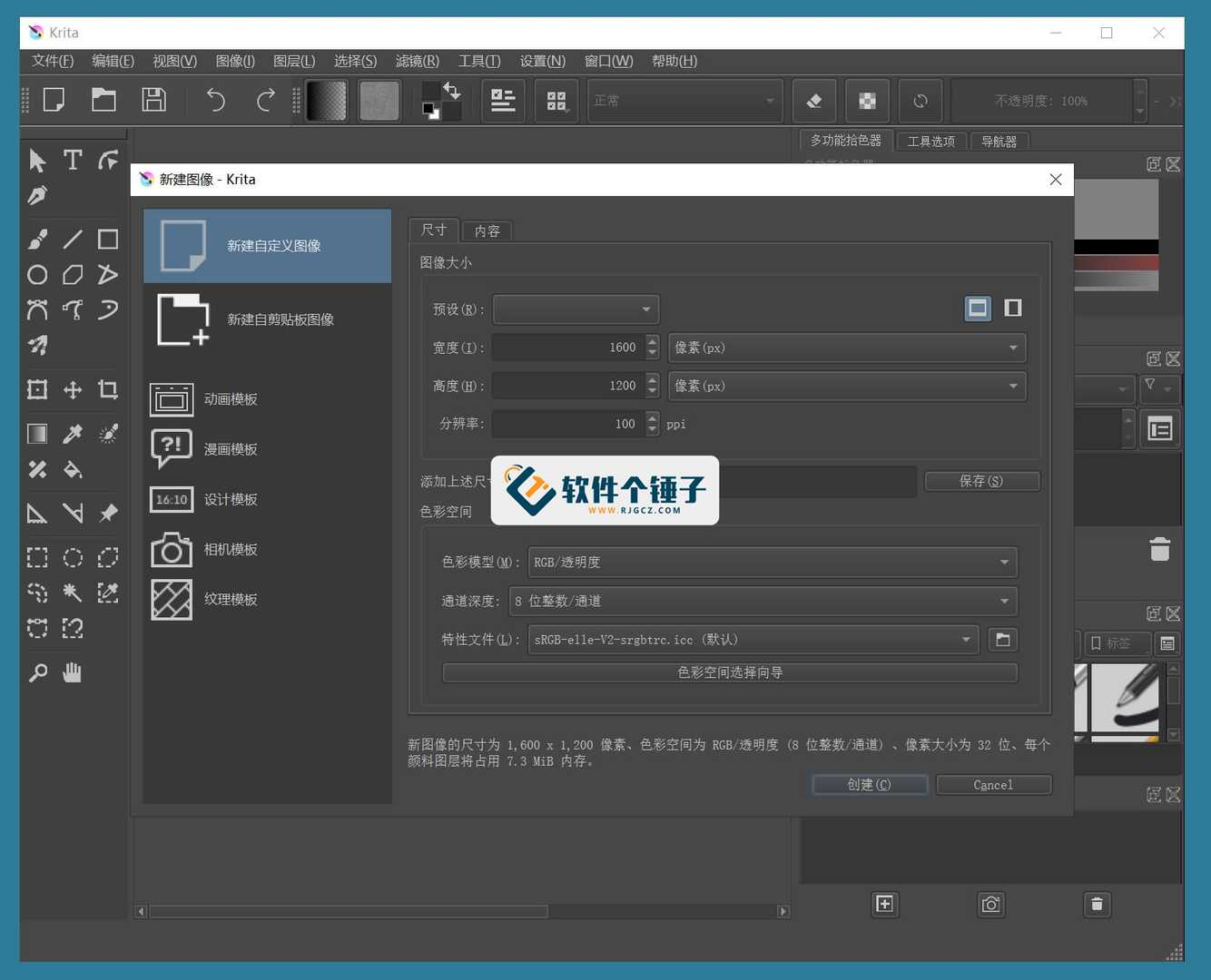Click the Redo arrow icon
The image size is (1211, 980).
265,100
